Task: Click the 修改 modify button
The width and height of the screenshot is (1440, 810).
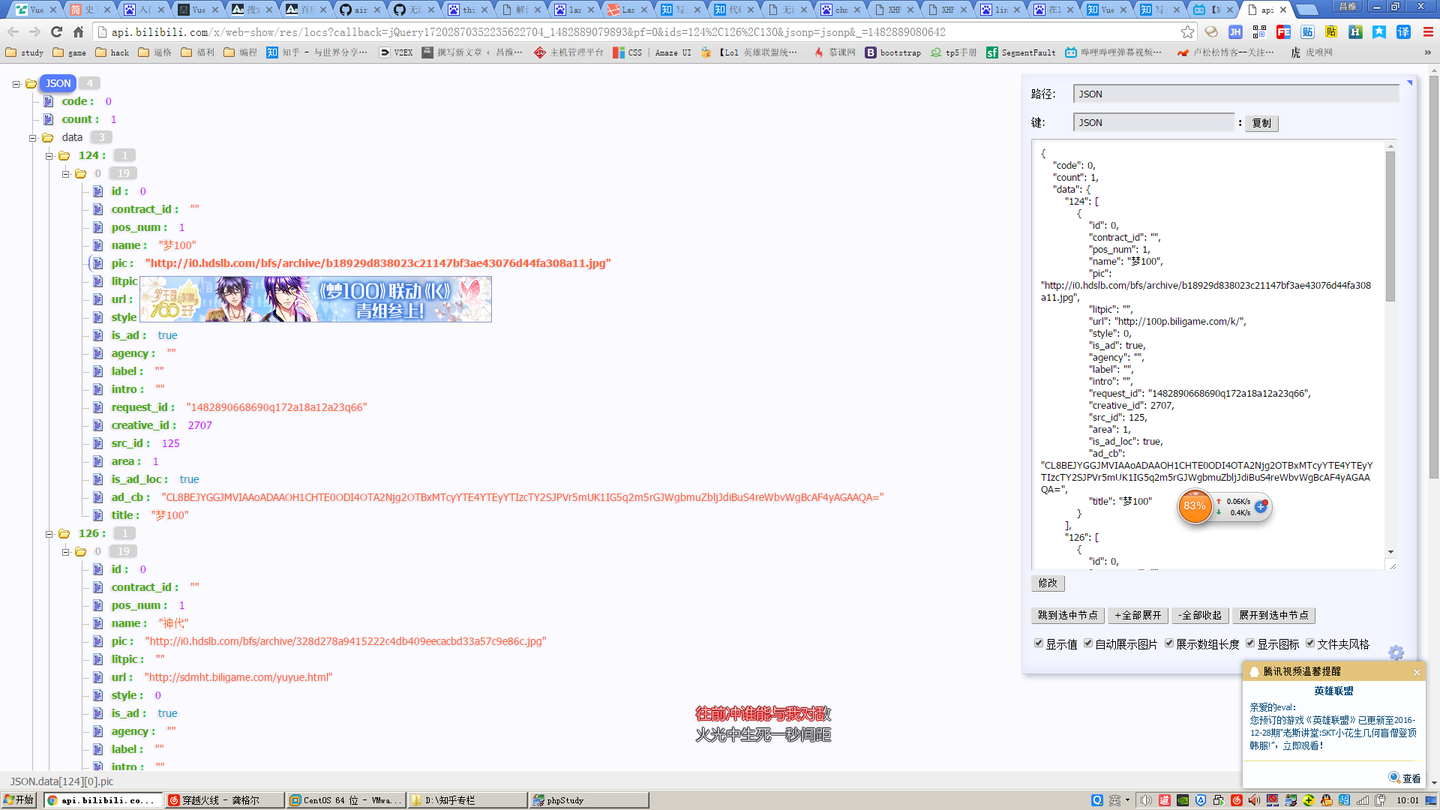Action: 1048,583
